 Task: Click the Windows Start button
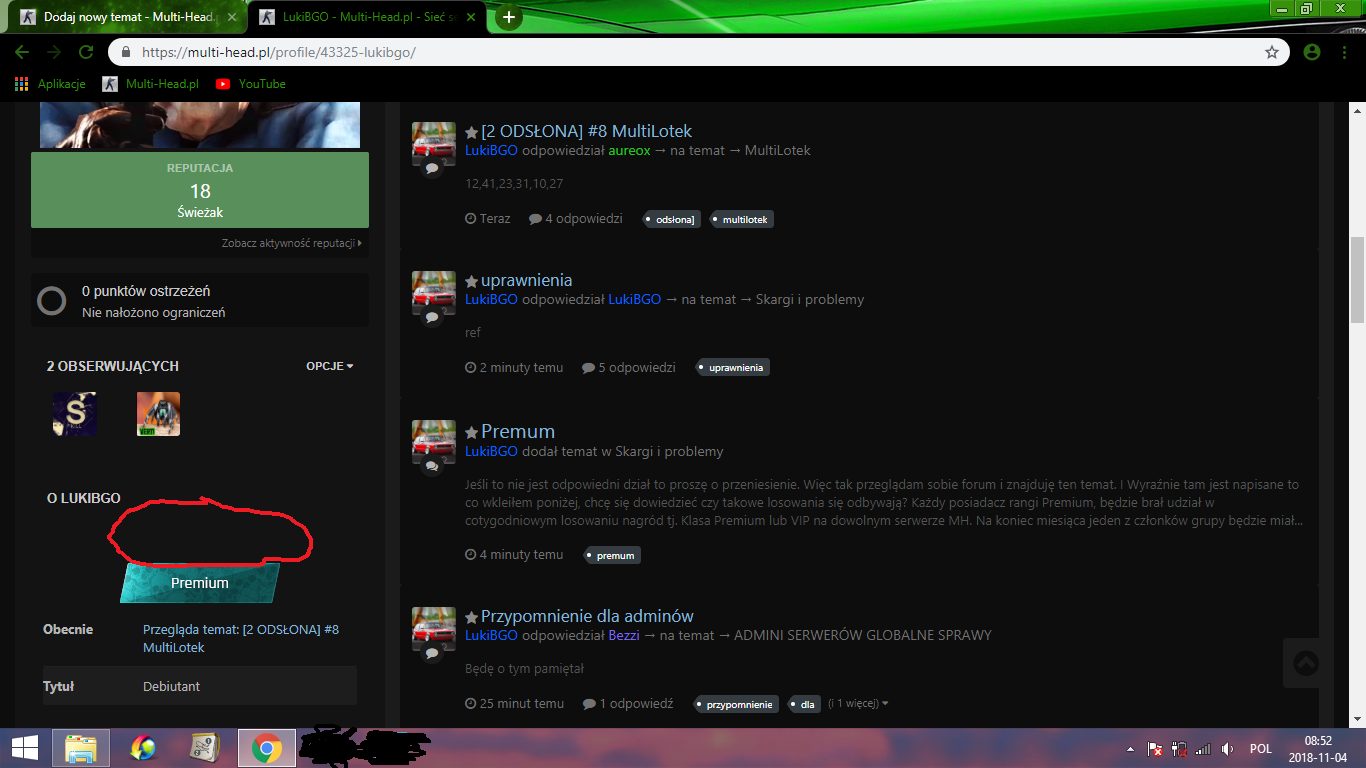(x=24, y=748)
